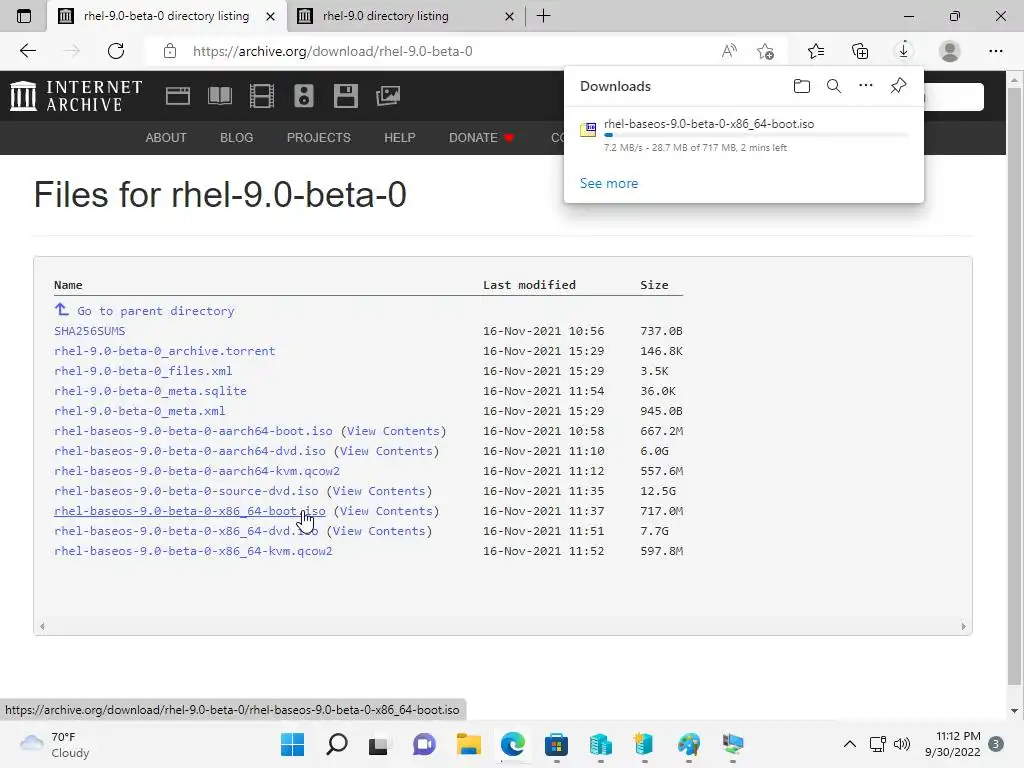Click the browser back arrow

[27, 51]
